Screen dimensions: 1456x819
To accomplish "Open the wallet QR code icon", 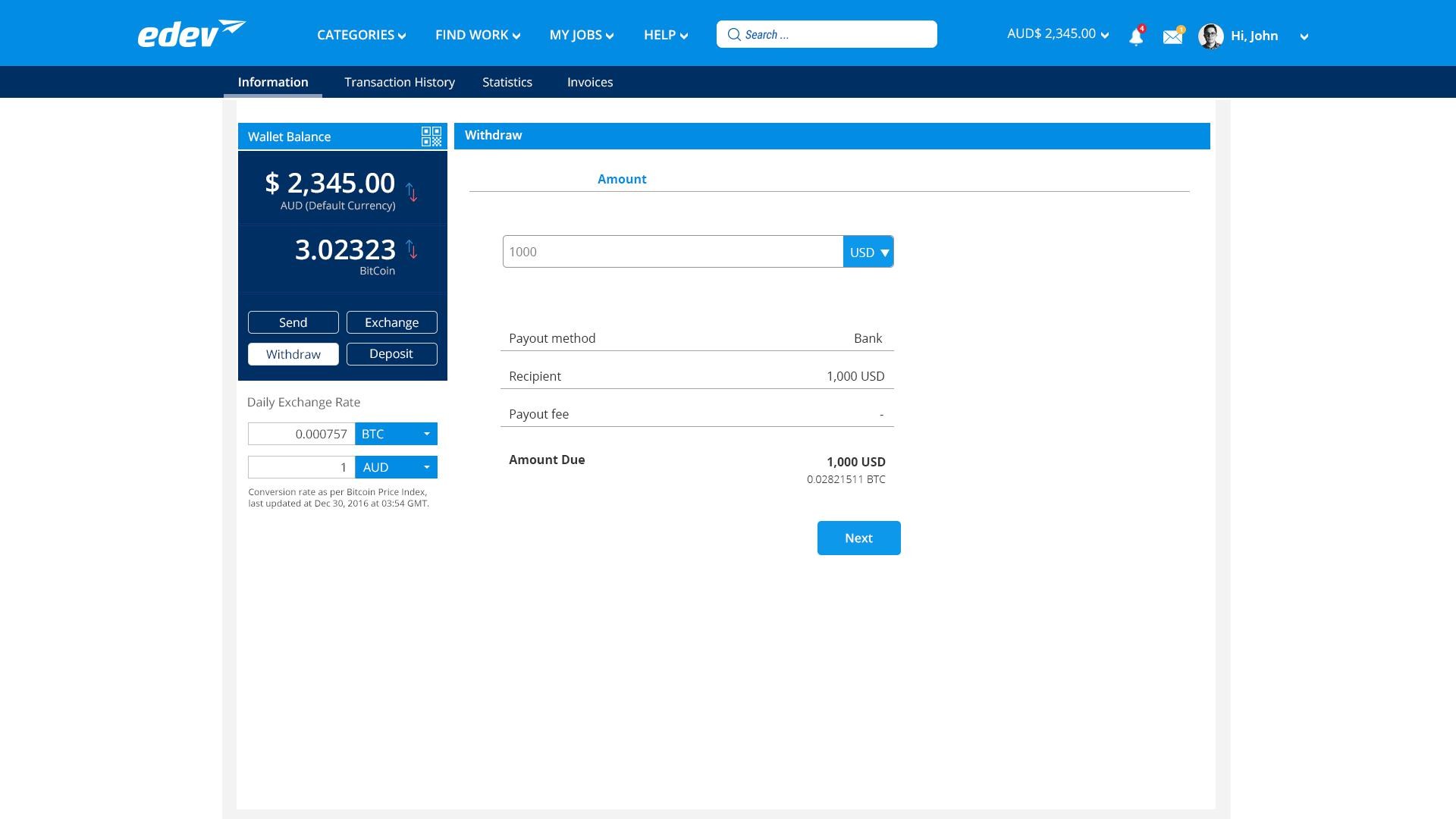I will click(431, 136).
